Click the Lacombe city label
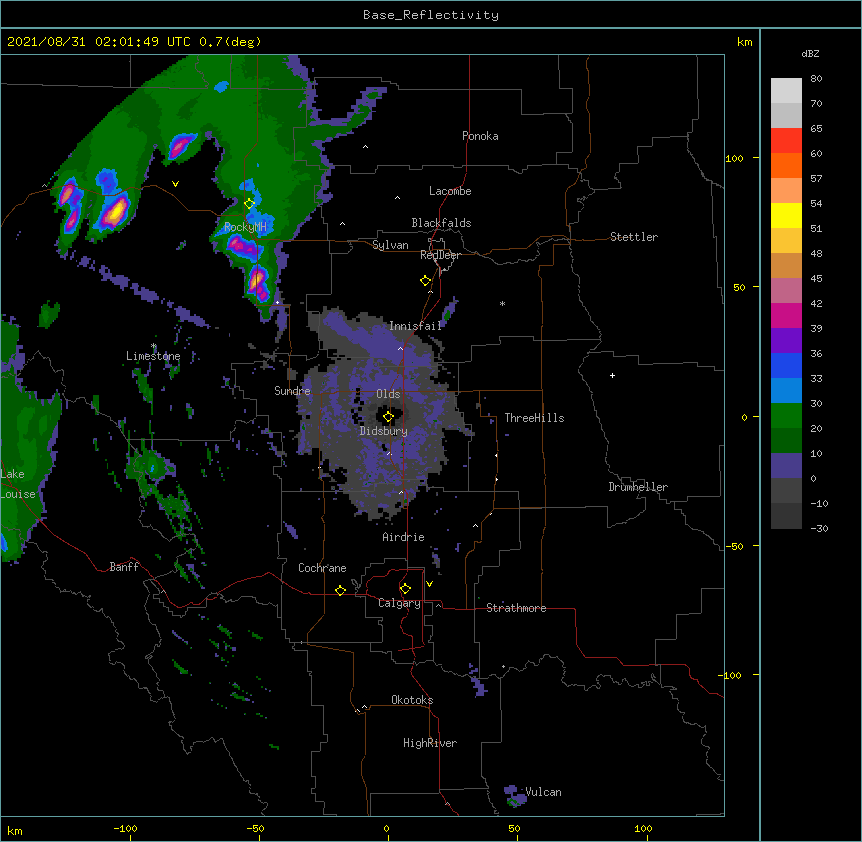The image size is (862, 842). 450,191
